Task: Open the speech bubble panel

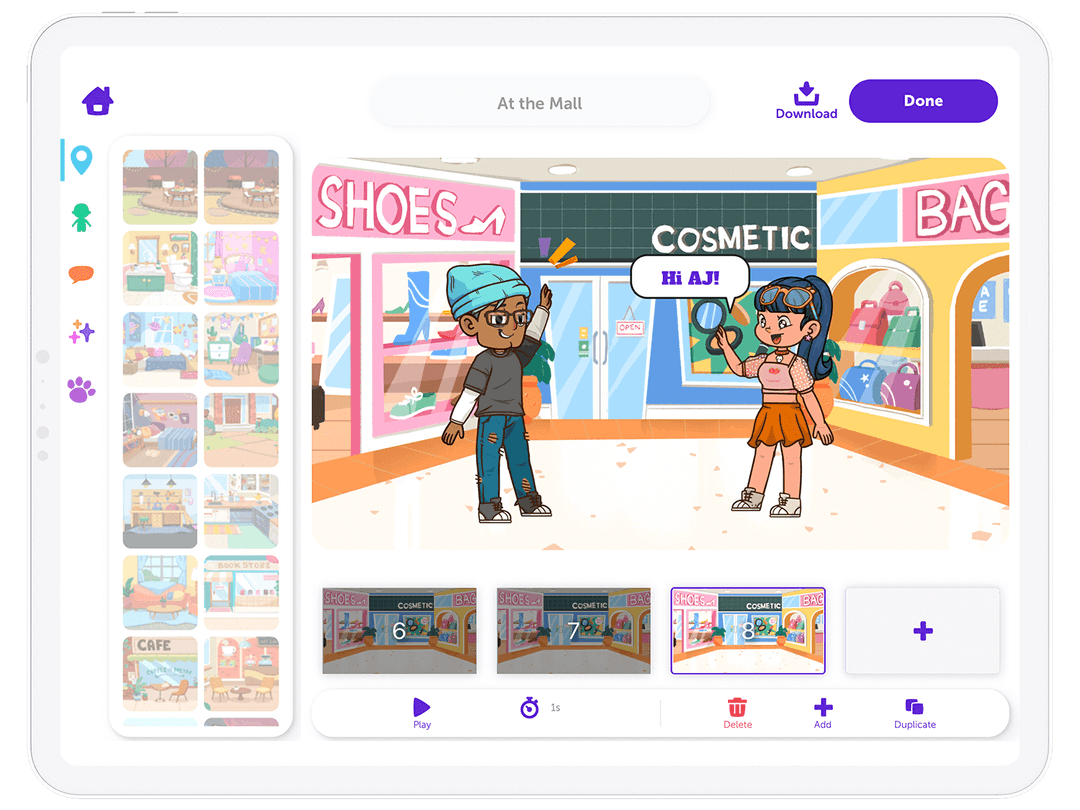Action: pyautogui.click(x=81, y=274)
